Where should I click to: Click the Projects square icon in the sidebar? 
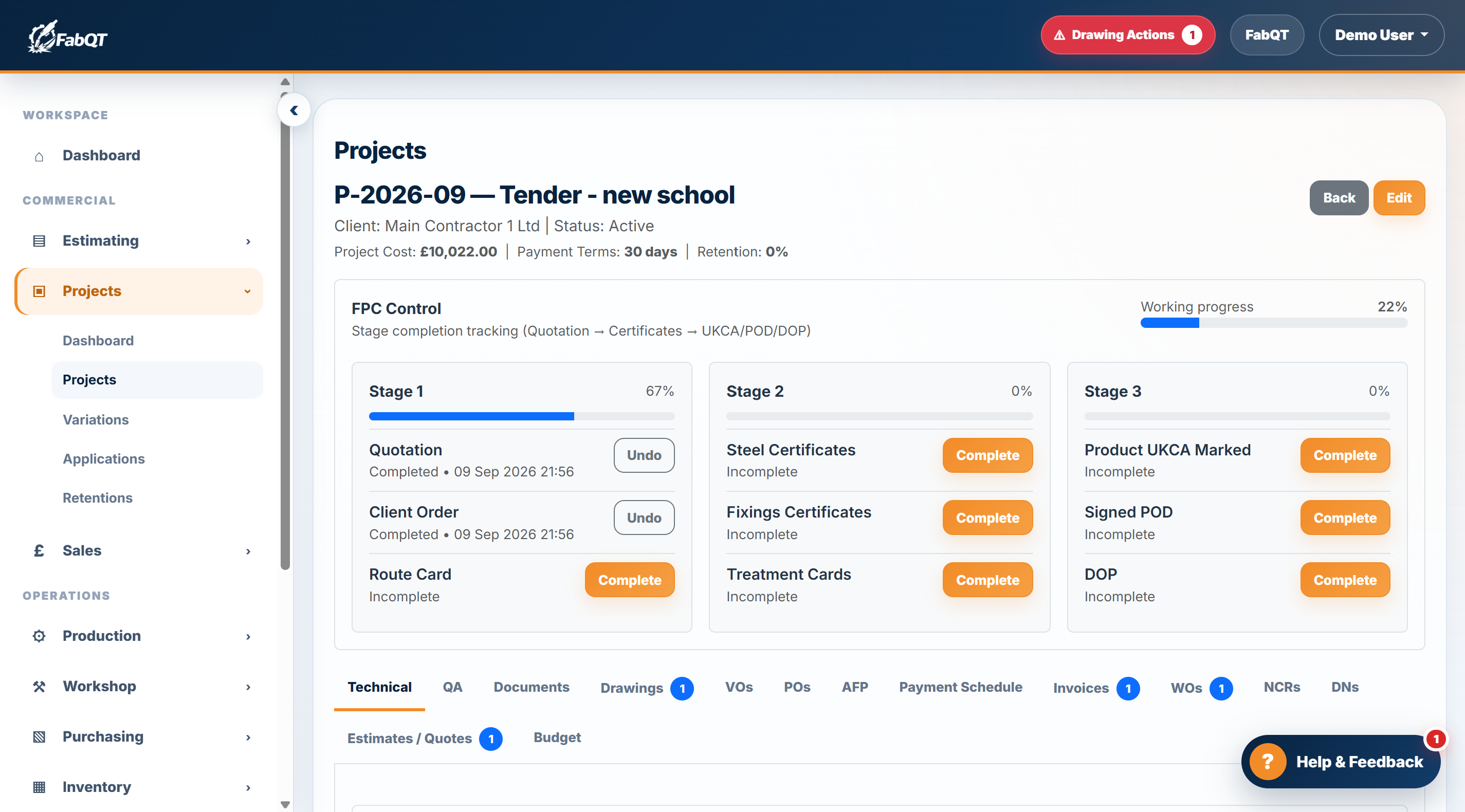point(39,291)
